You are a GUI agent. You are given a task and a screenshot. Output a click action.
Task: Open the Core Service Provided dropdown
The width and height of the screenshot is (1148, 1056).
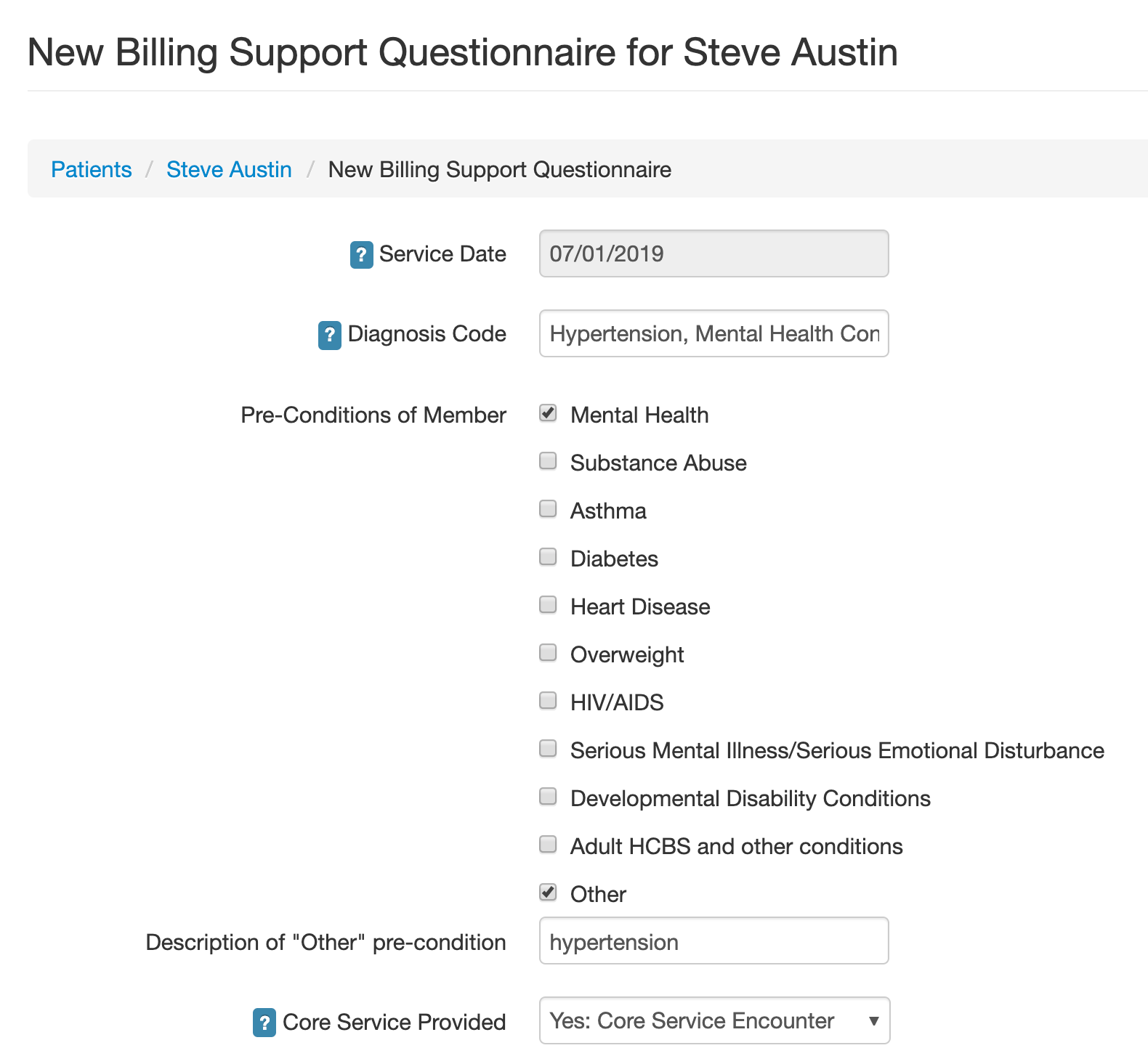714,1020
